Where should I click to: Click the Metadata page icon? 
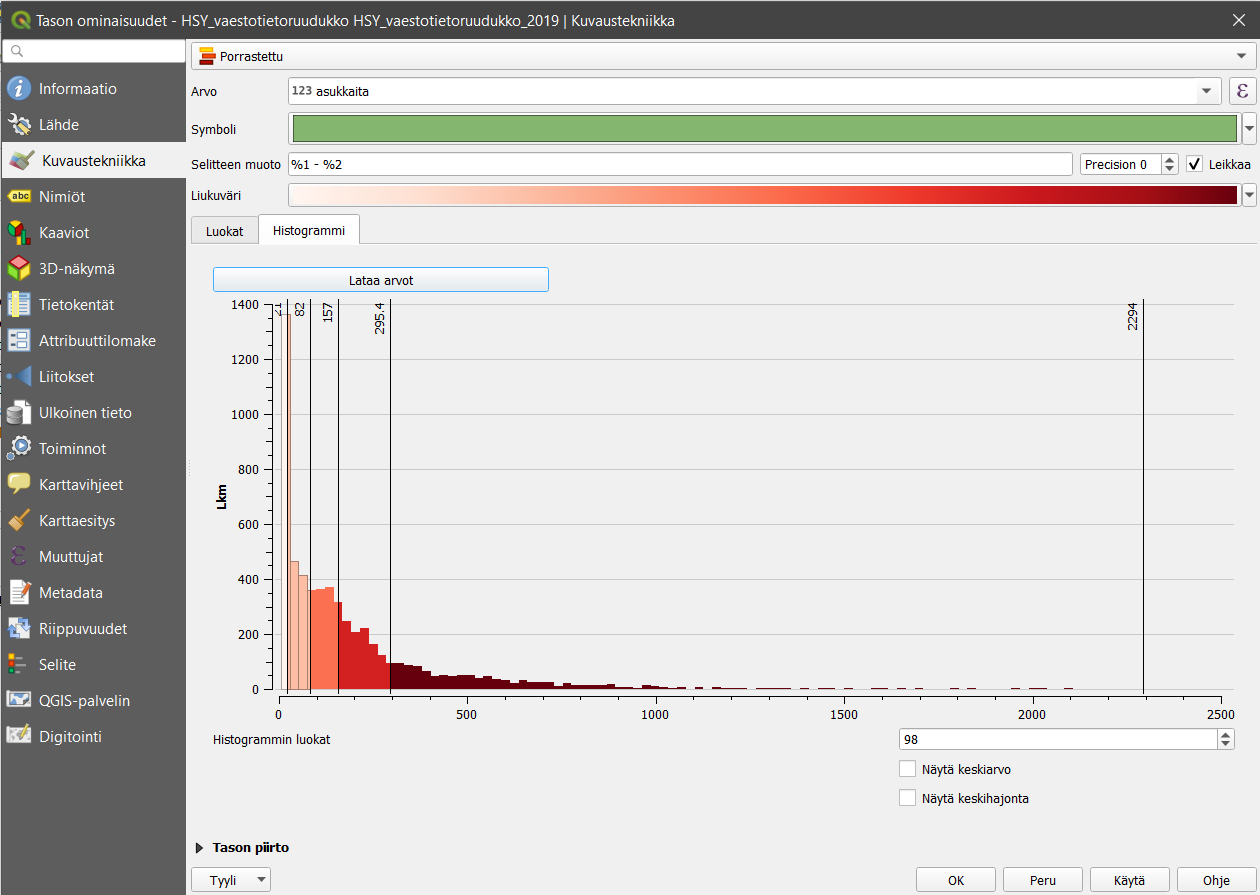pos(19,593)
